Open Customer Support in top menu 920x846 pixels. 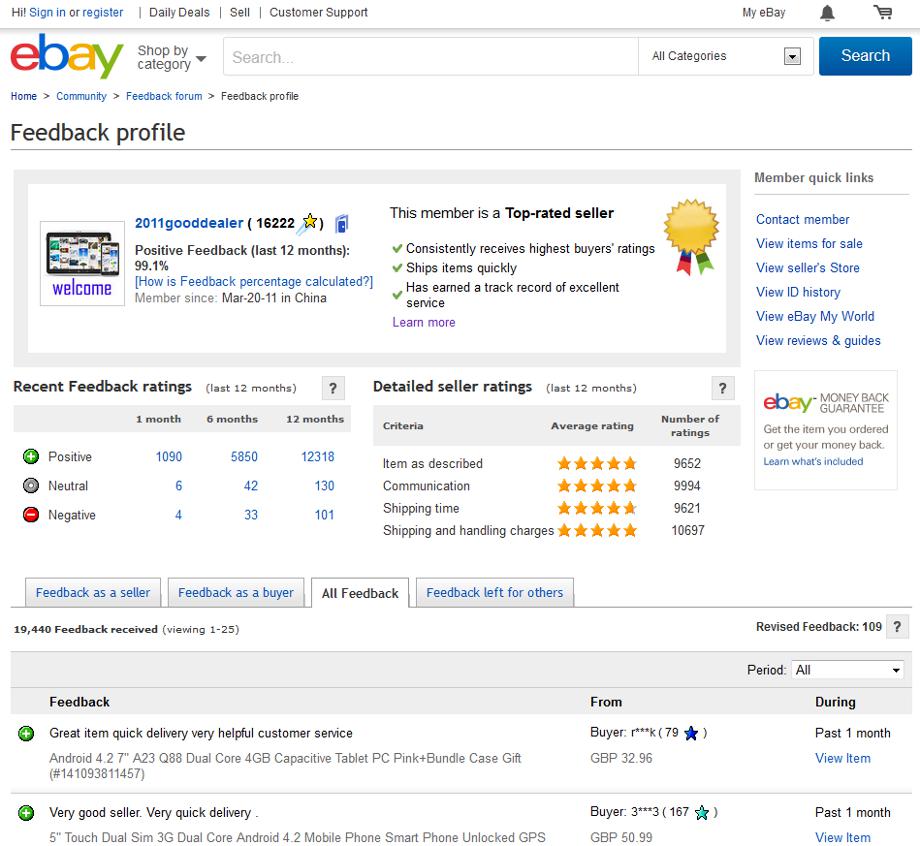coord(318,12)
